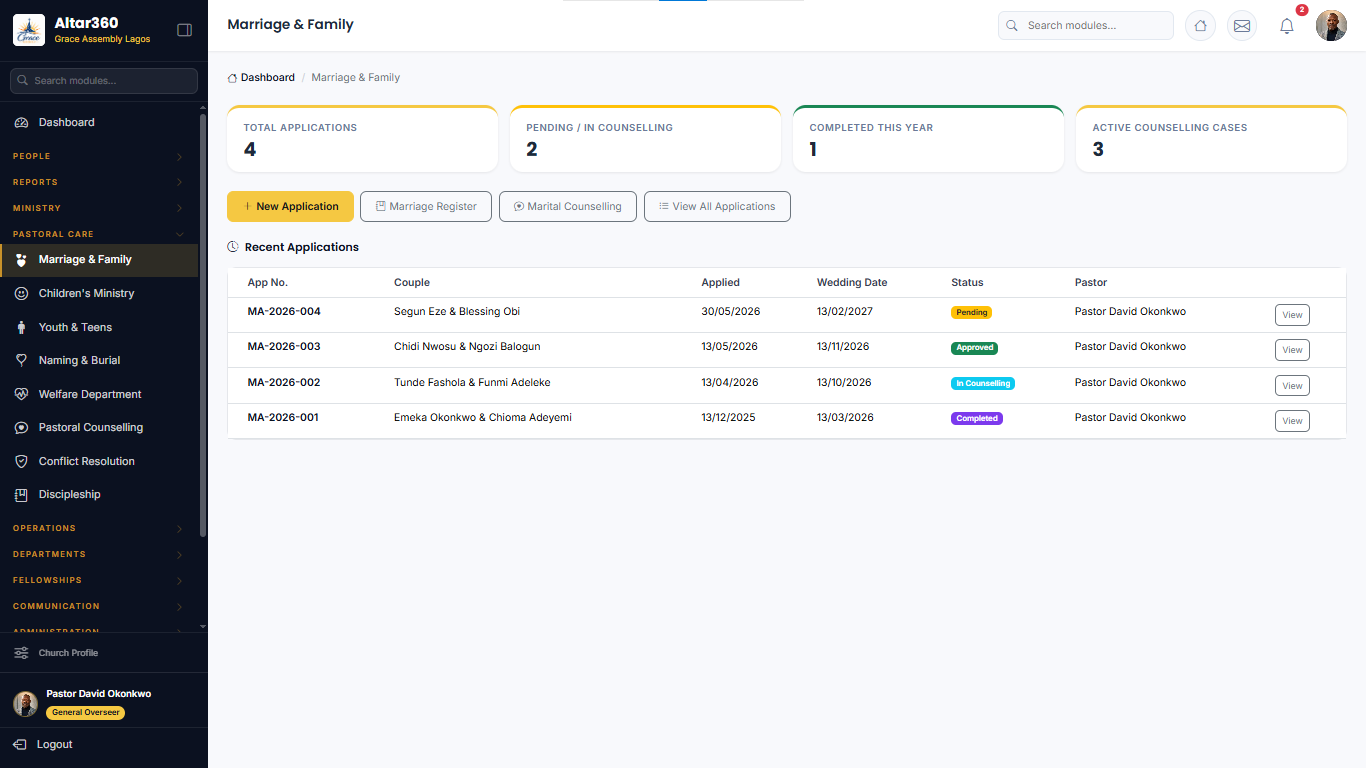Toggle the sidebar collapse panel icon

pos(184,30)
